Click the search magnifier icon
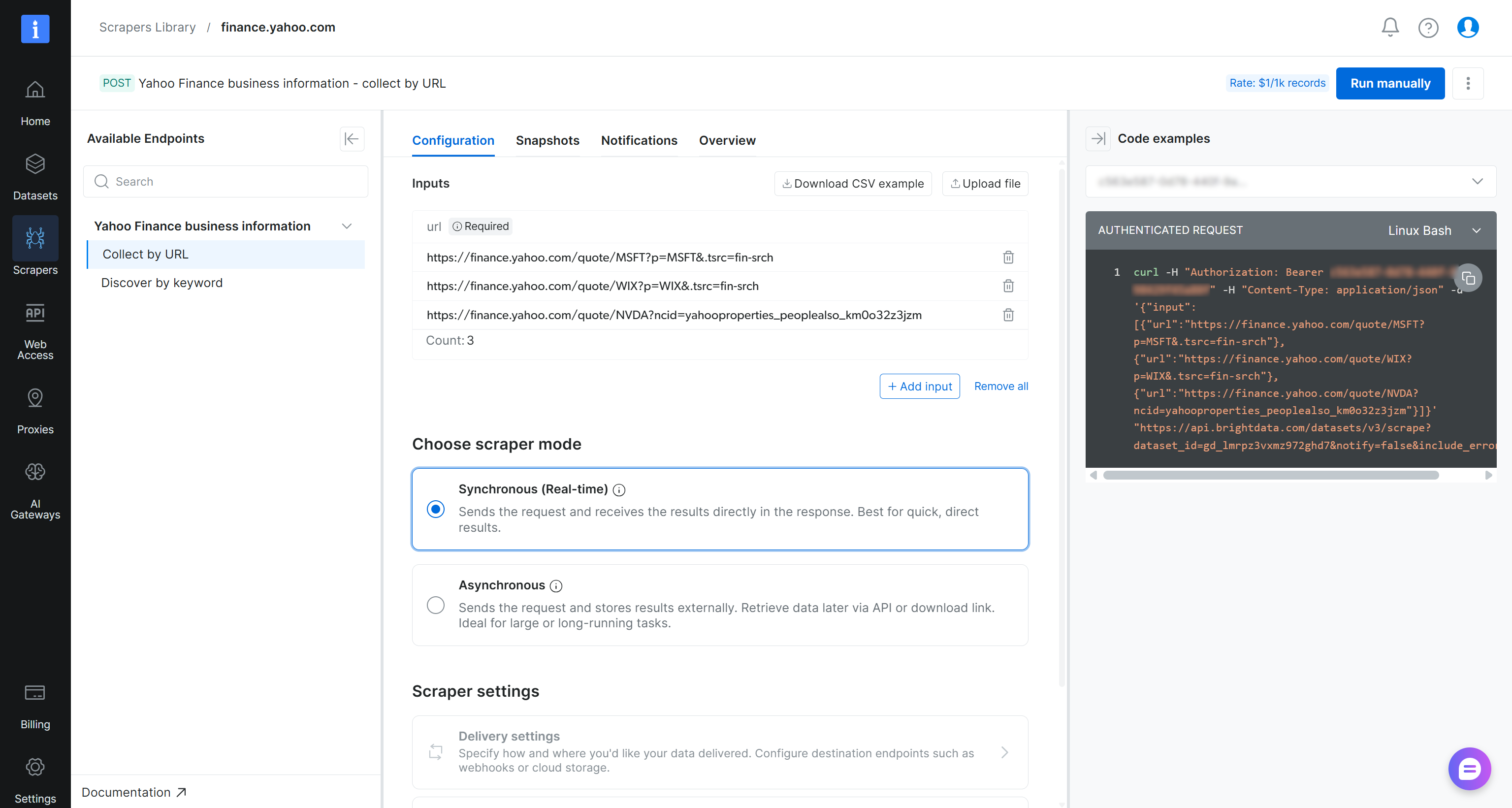The height and width of the screenshot is (808, 1512). [x=101, y=182]
